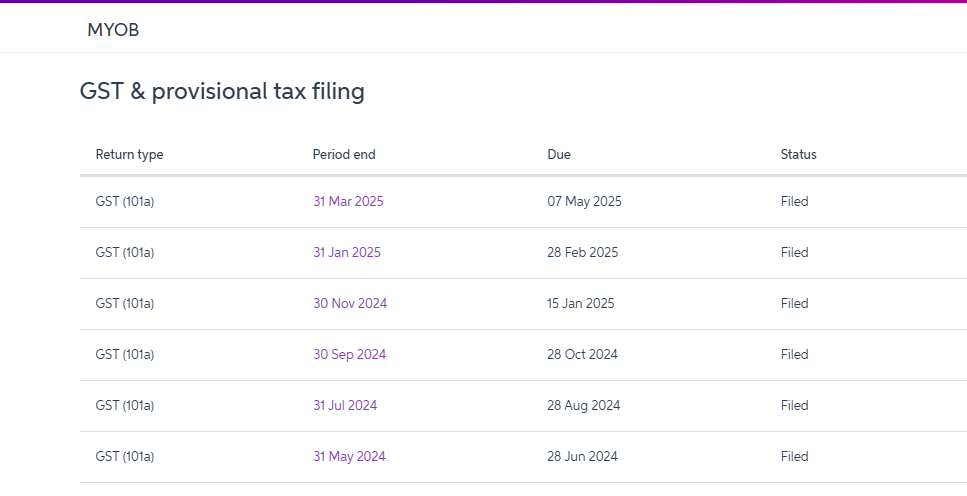
Task: Click Filed status for the 31 May 2024 return
Action: coord(794,456)
